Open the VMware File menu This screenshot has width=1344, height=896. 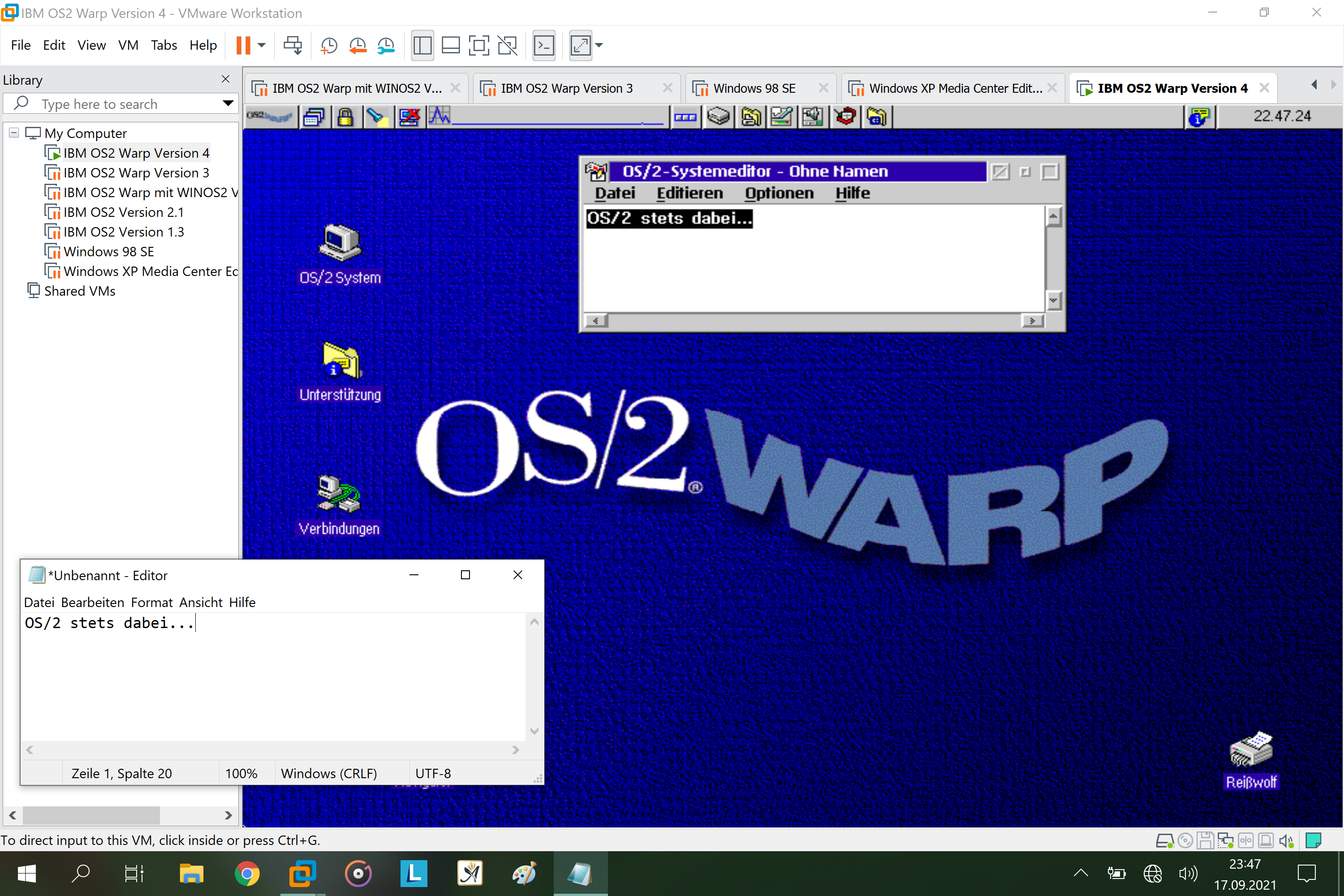[21, 45]
